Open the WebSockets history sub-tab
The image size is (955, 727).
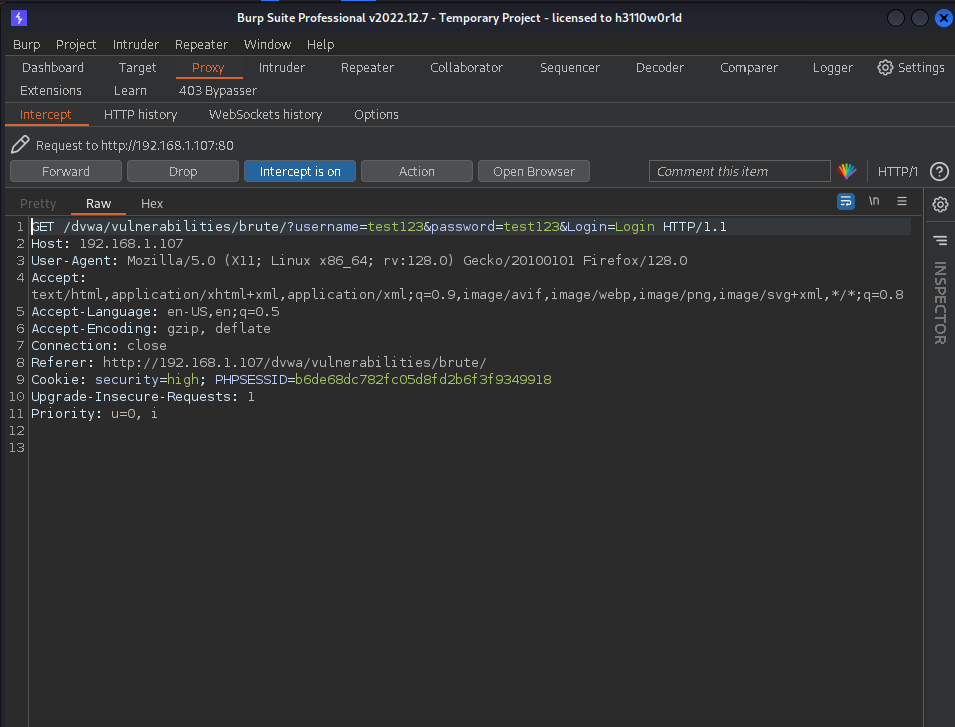[x=266, y=114]
